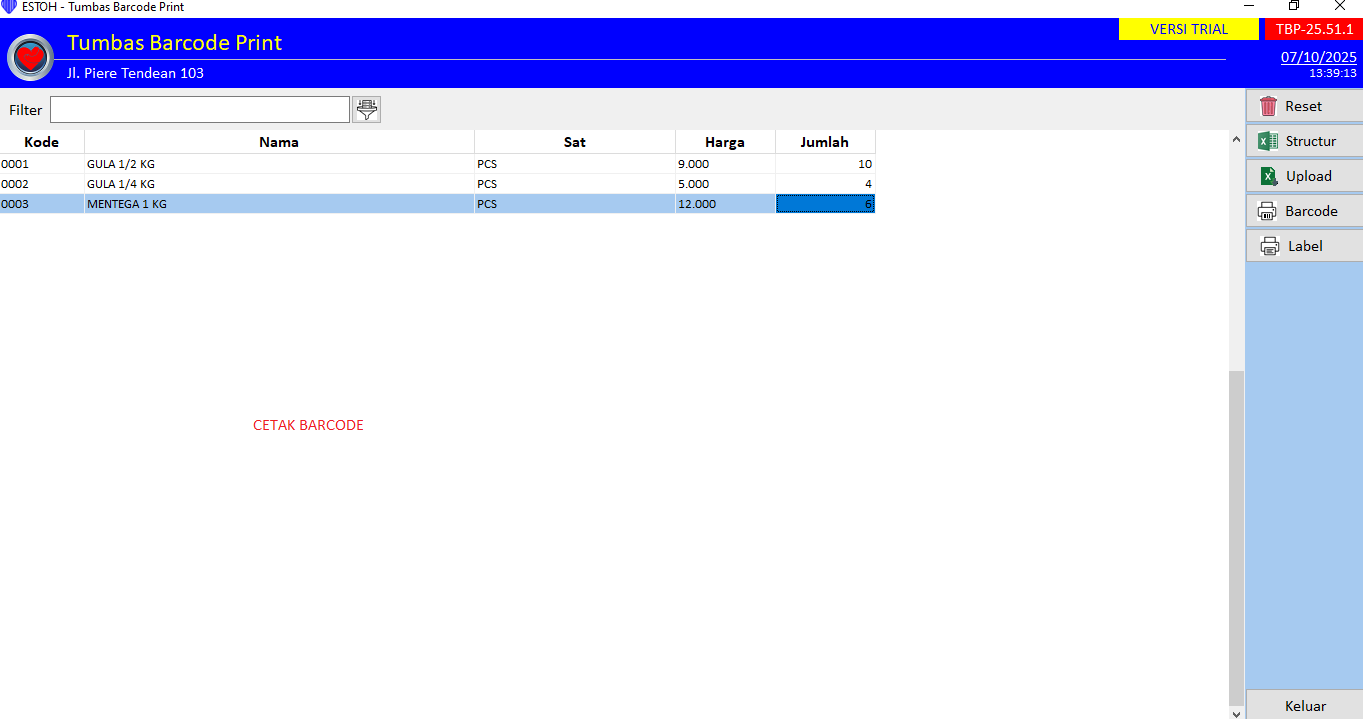This screenshot has height=719, width=1363.
Task: Select the 0003 code cell
Action: 42,204
